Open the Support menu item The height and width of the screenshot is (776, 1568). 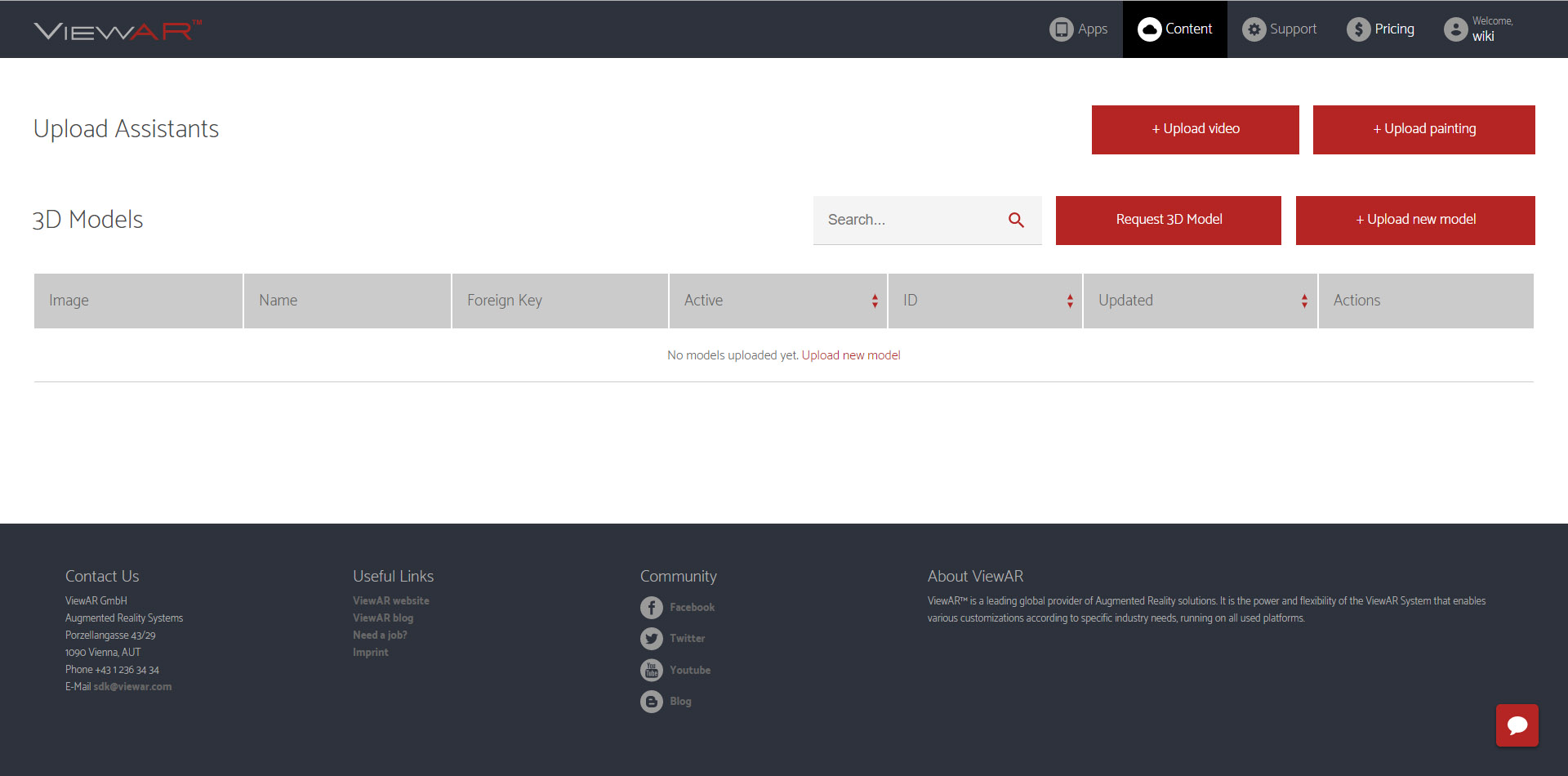pos(1280,29)
